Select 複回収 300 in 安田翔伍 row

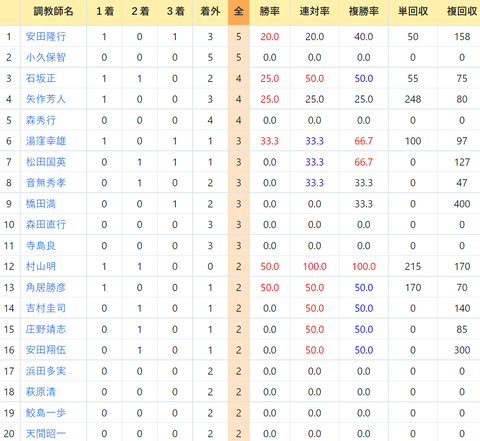coord(462,350)
